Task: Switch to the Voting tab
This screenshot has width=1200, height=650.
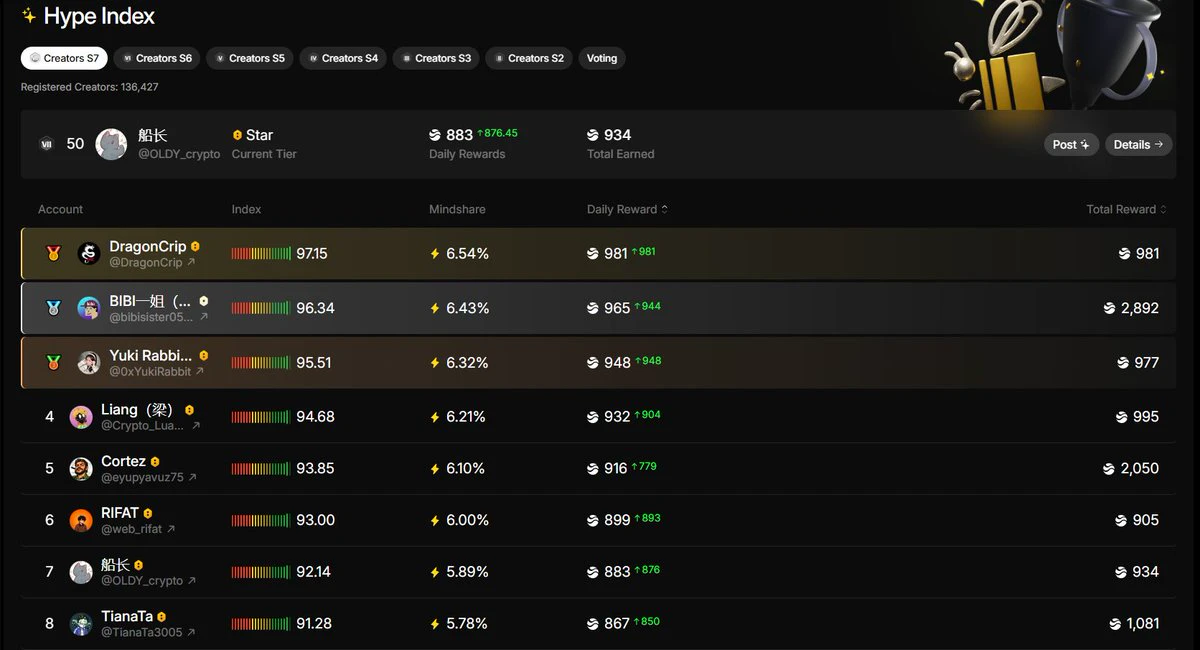Action: point(602,58)
